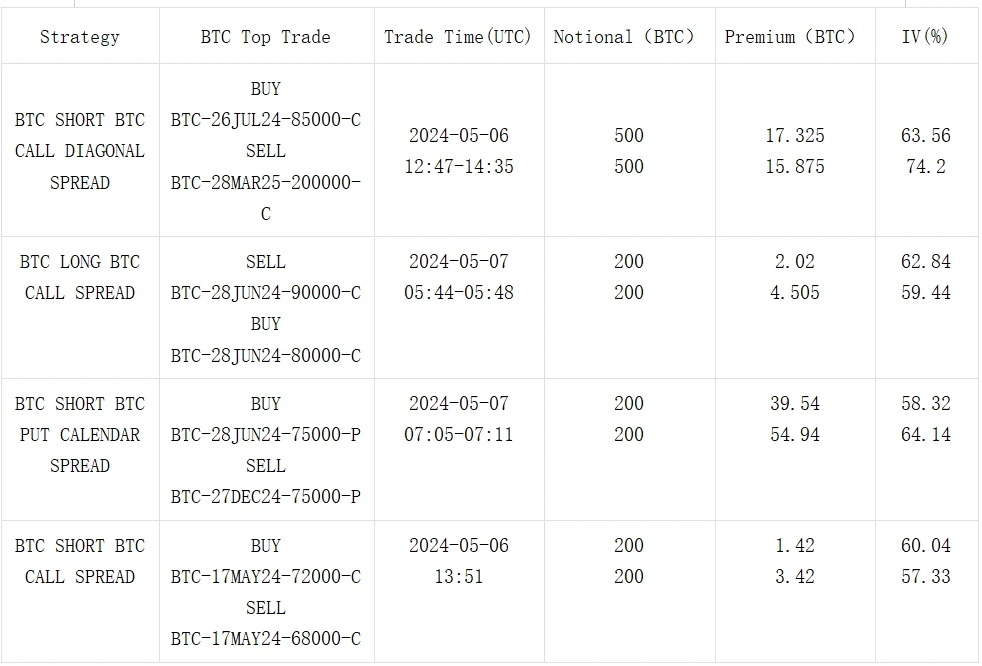Click the Trade Time(UTC) header cell
This screenshot has height=666, width=982.
pyautogui.click(x=459, y=37)
